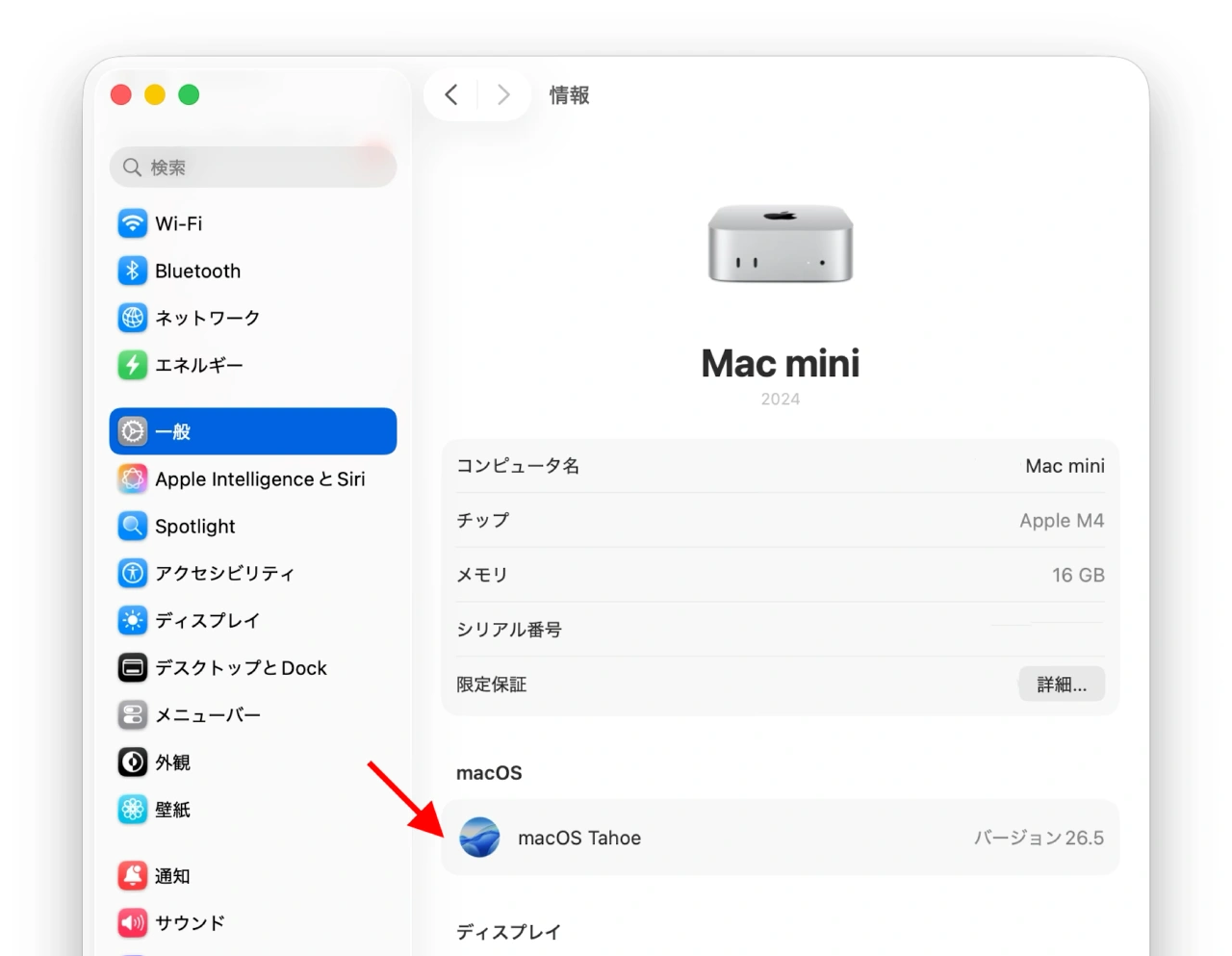
Task: Open Apple Intelligence と Siri icon
Action: pyautogui.click(x=133, y=478)
